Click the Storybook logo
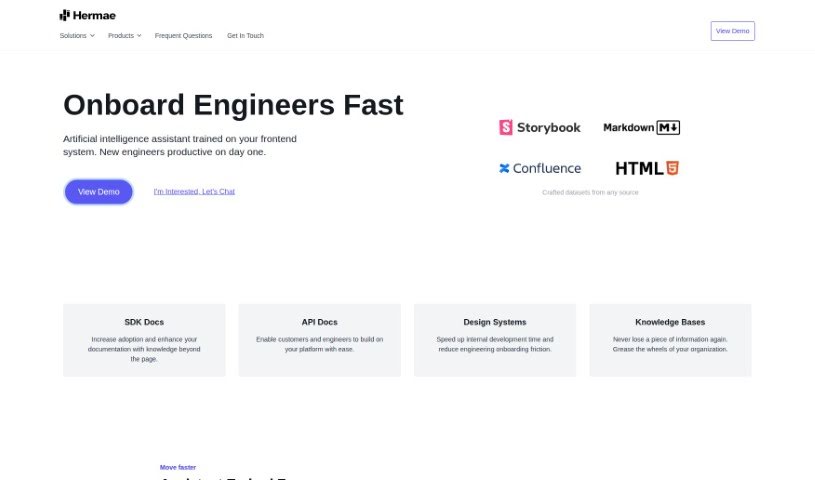 coord(540,127)
